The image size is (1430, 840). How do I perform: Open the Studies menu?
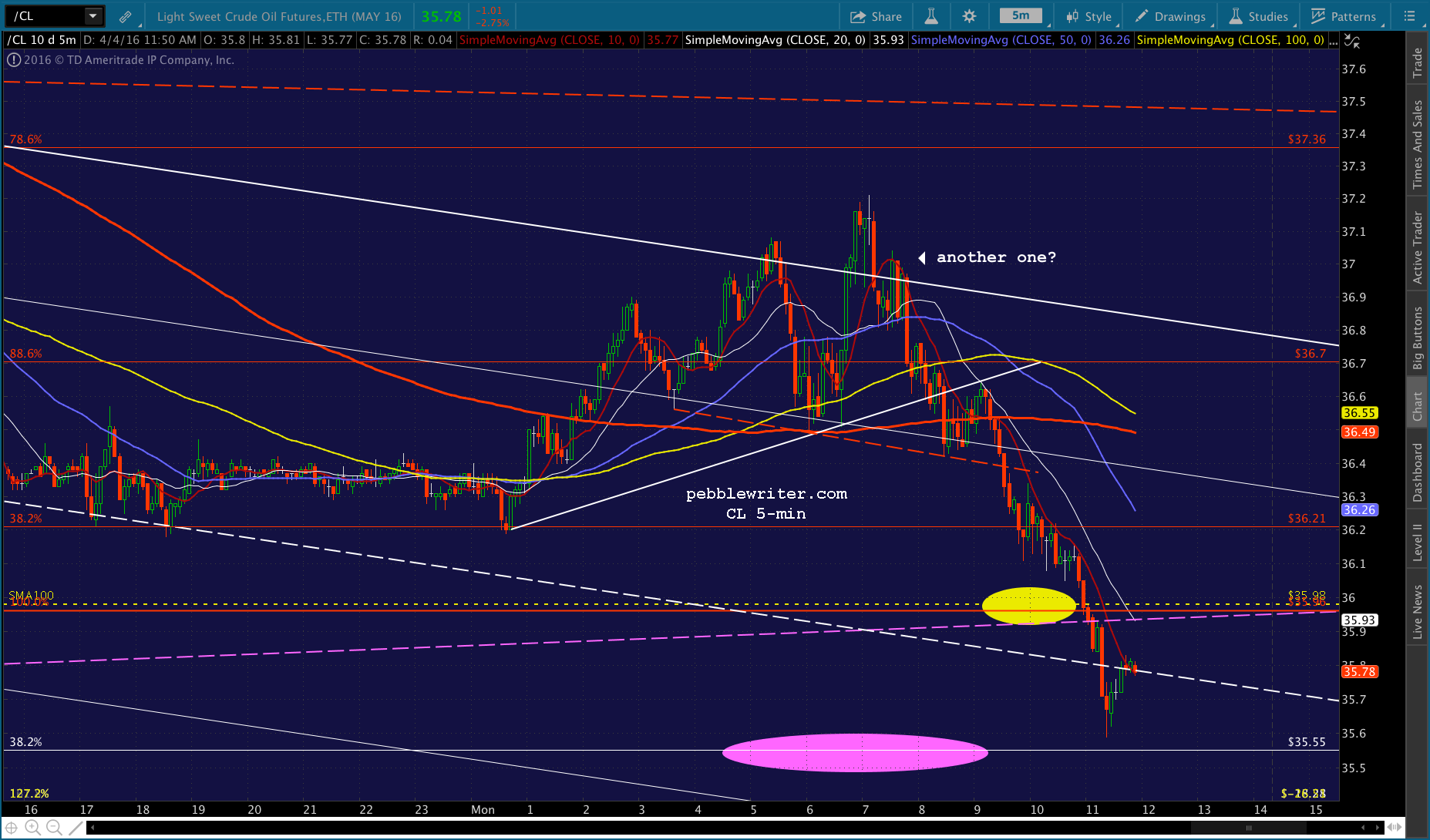coord(1258,16)
